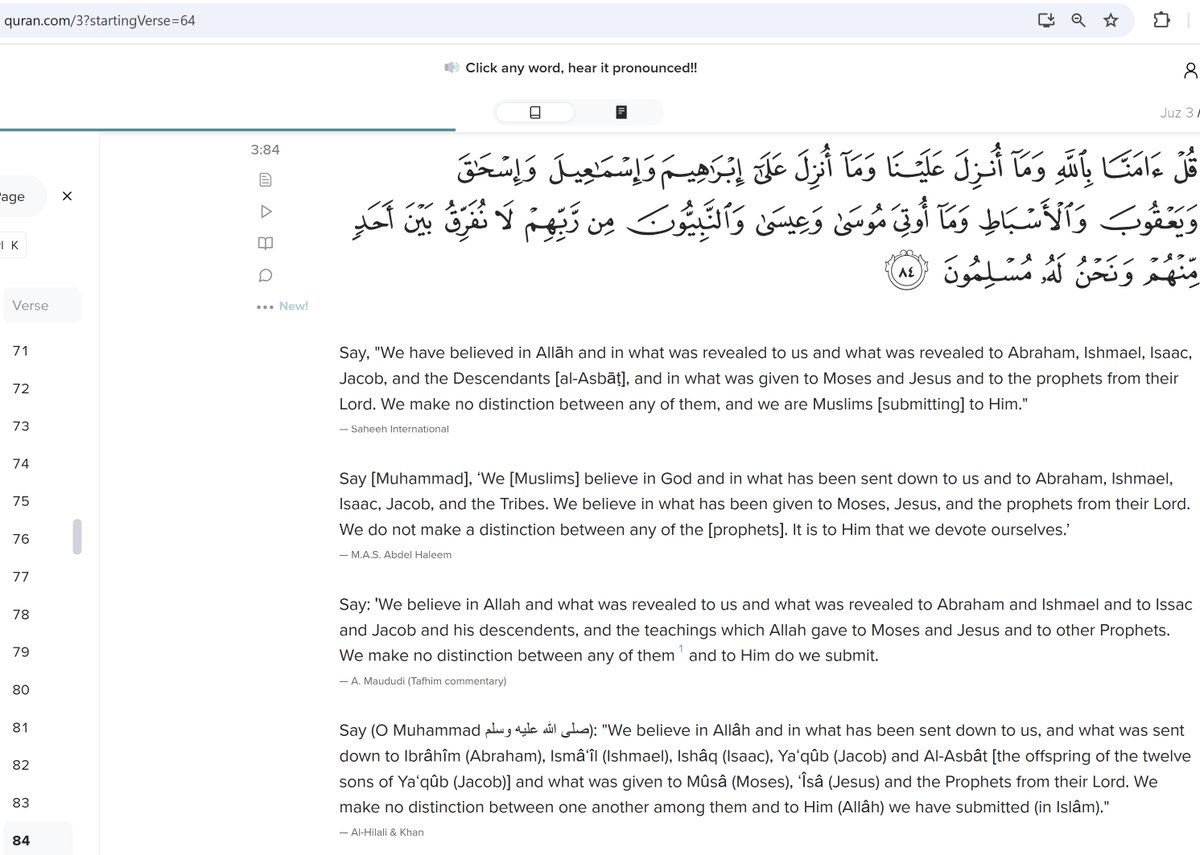Click the sidebar verse list scrollbar thumb
Image resolution: width=1200 pixels, height=855 pixels.
pyautogui.click(x=78, y=537)
